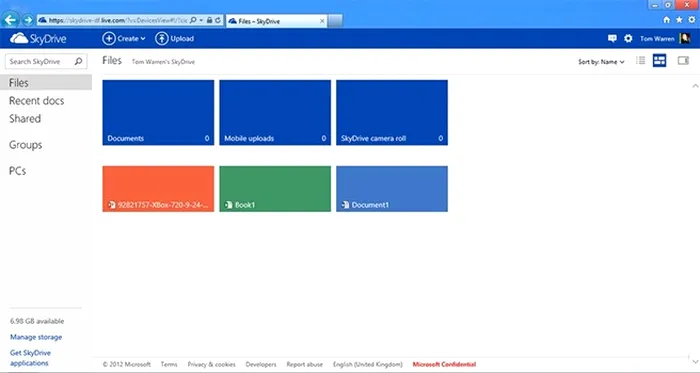Click the browser Back arrow button
Image resolution: width=700 pixels, height=373 pixels.
click(10, 20)
